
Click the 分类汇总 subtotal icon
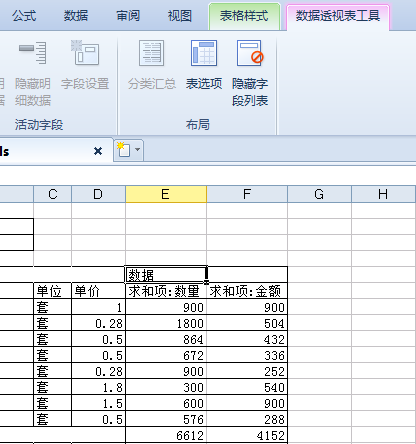[x=152, y=53]
